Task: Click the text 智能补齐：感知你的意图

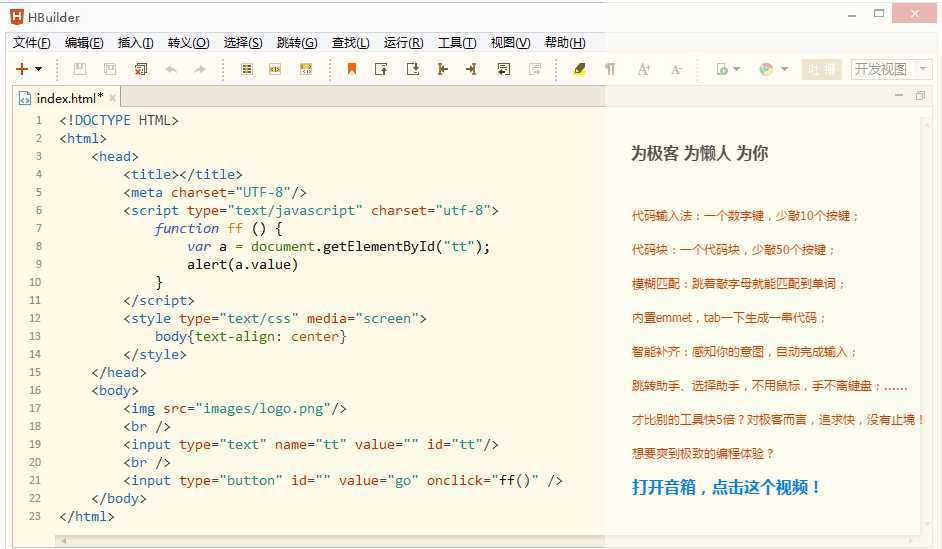Action: (697, 351)
